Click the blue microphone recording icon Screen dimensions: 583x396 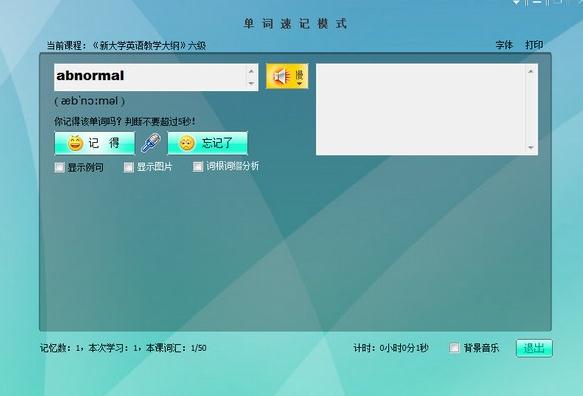pos(151,143)
